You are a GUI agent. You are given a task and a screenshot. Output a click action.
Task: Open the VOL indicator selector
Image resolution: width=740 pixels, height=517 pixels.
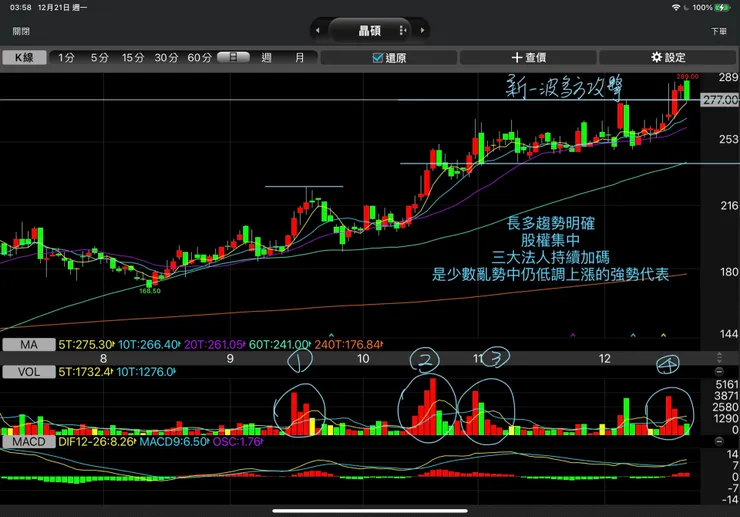[x=29, y=372]
